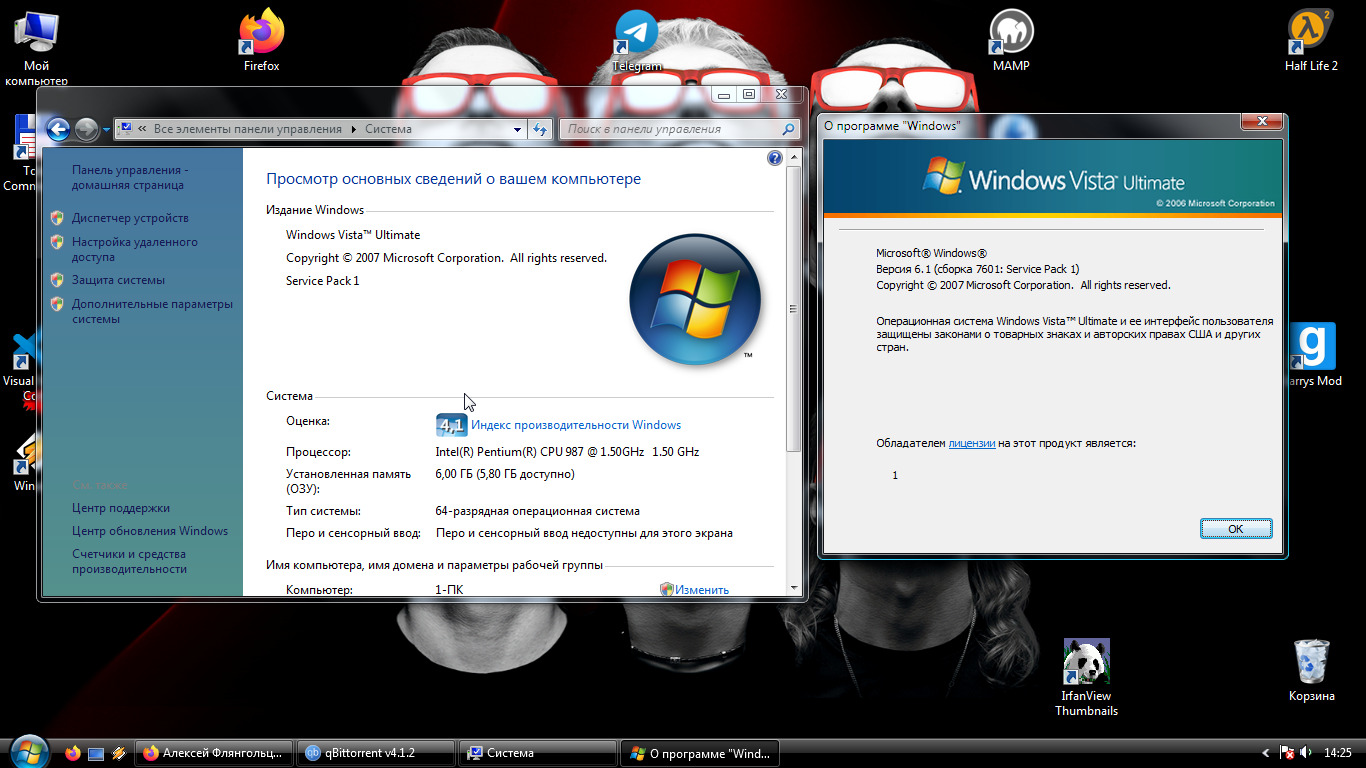Open Help with the blue question mark
The width and height of the screenshot is (1366, 768).
click(x=774, y=158)
